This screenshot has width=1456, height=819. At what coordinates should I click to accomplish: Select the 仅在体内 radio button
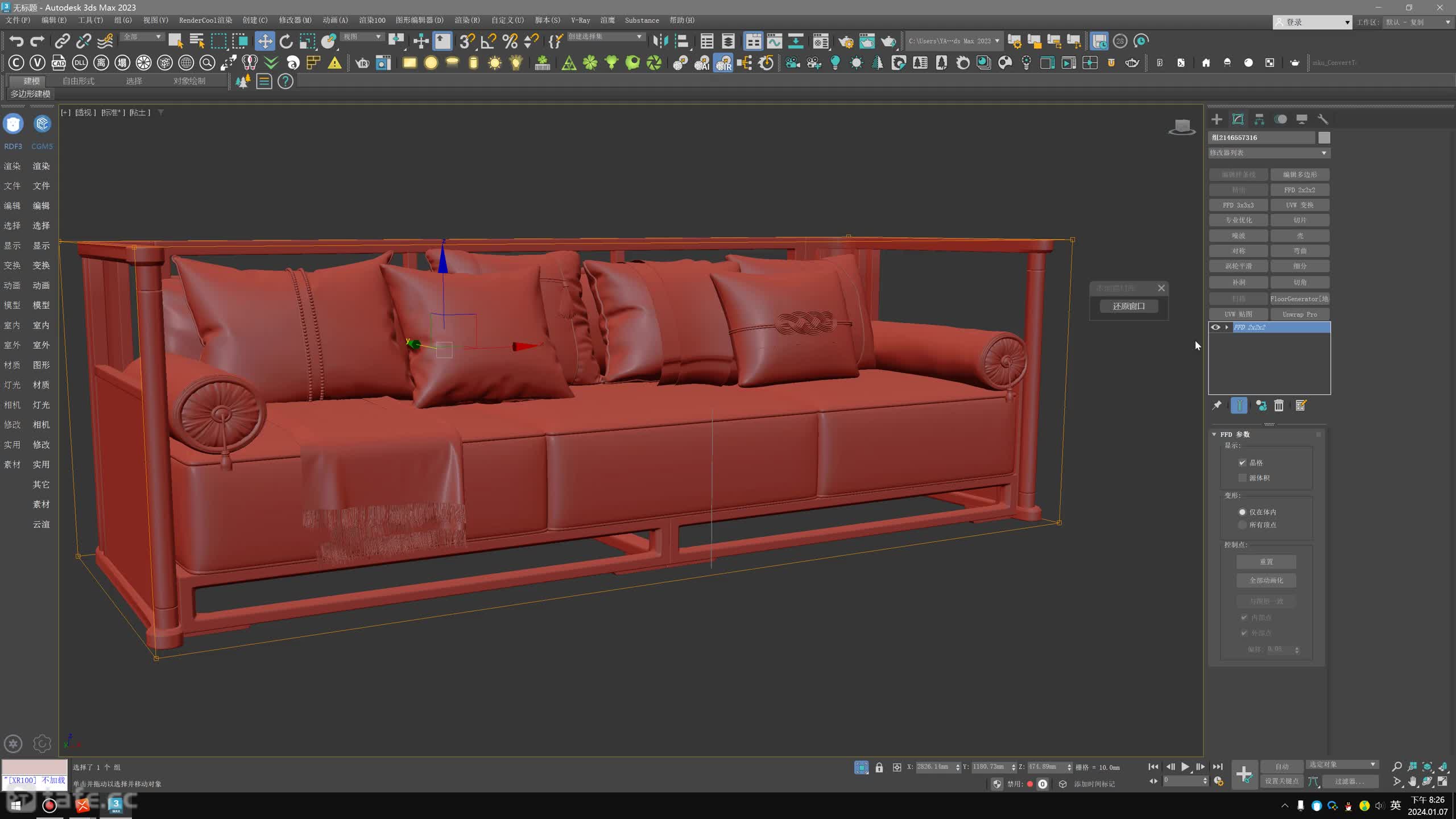(1242, 512)
